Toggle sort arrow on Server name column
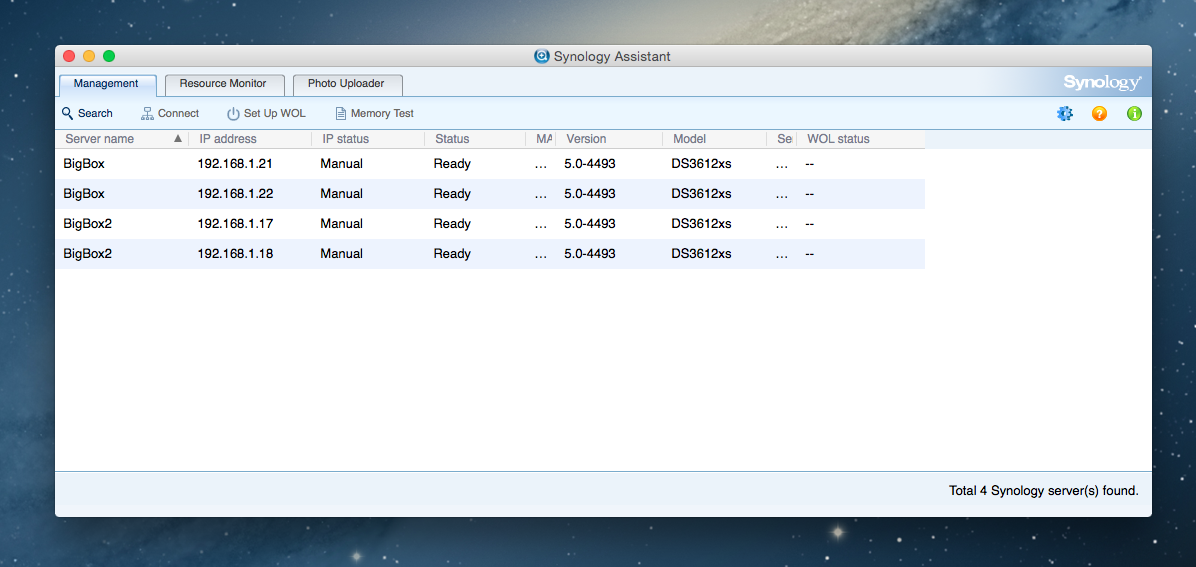 (x=178, y=139)
